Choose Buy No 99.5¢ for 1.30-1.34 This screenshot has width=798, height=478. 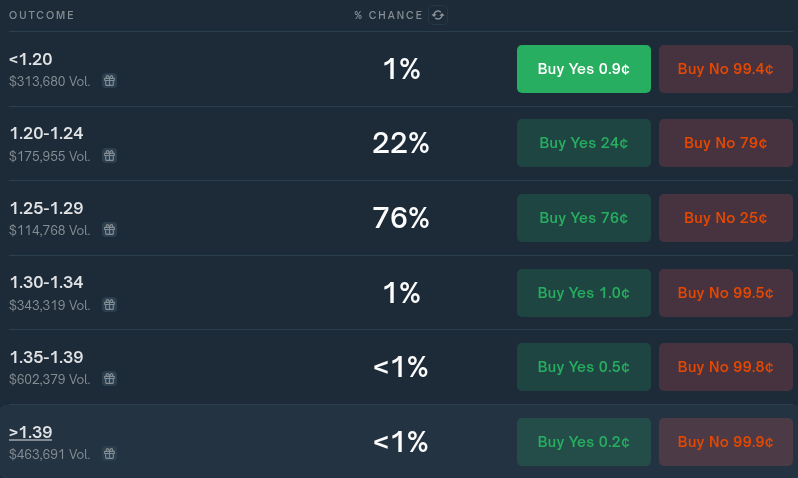(726, 293)
